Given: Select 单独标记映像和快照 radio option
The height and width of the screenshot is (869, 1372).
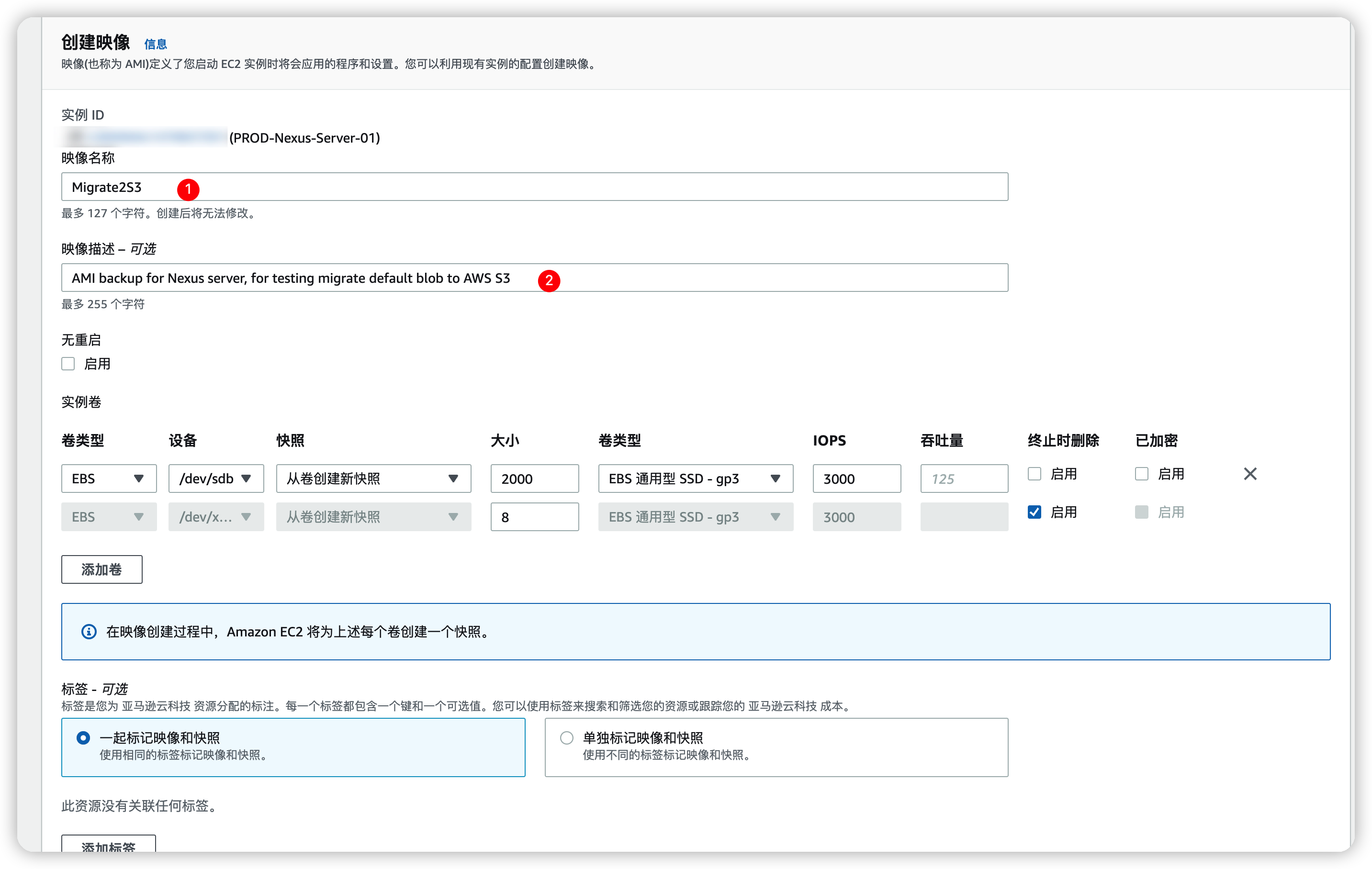Looking at the screenshot, I should (566, 738).
